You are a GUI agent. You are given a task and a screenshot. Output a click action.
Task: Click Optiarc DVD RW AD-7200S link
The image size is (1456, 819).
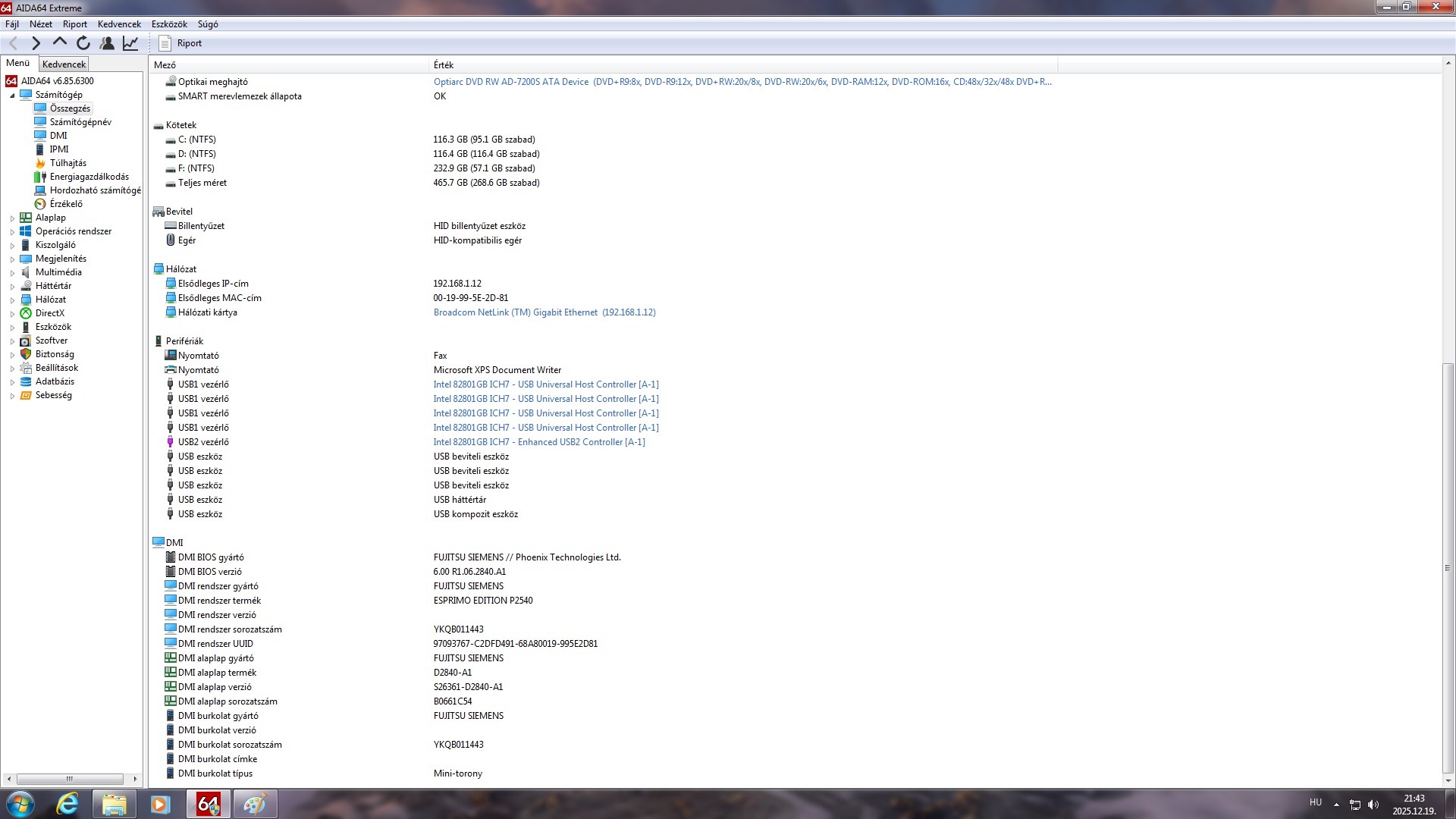tap(510, 82)
